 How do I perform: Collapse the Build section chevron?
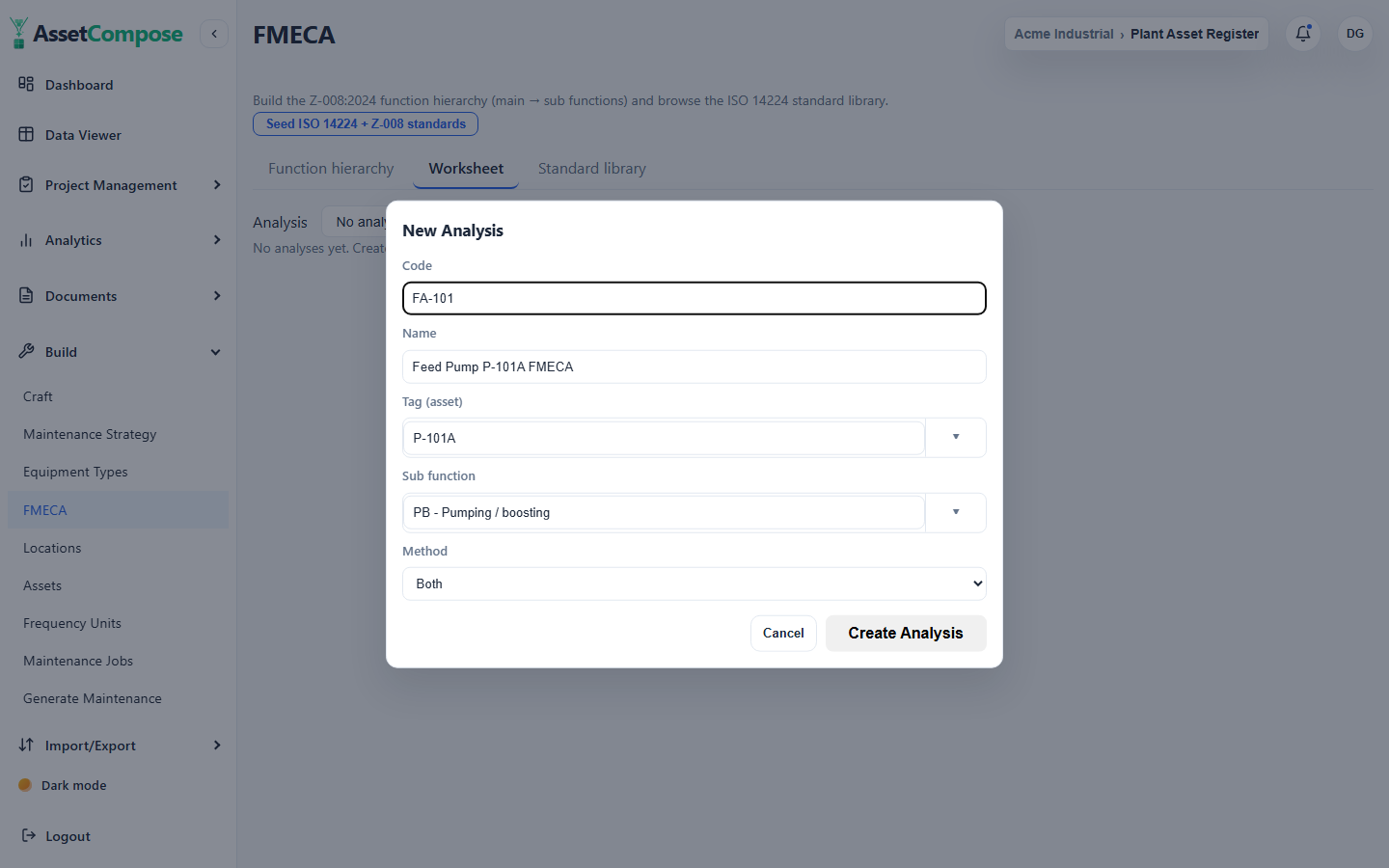(x=216, y=352)
